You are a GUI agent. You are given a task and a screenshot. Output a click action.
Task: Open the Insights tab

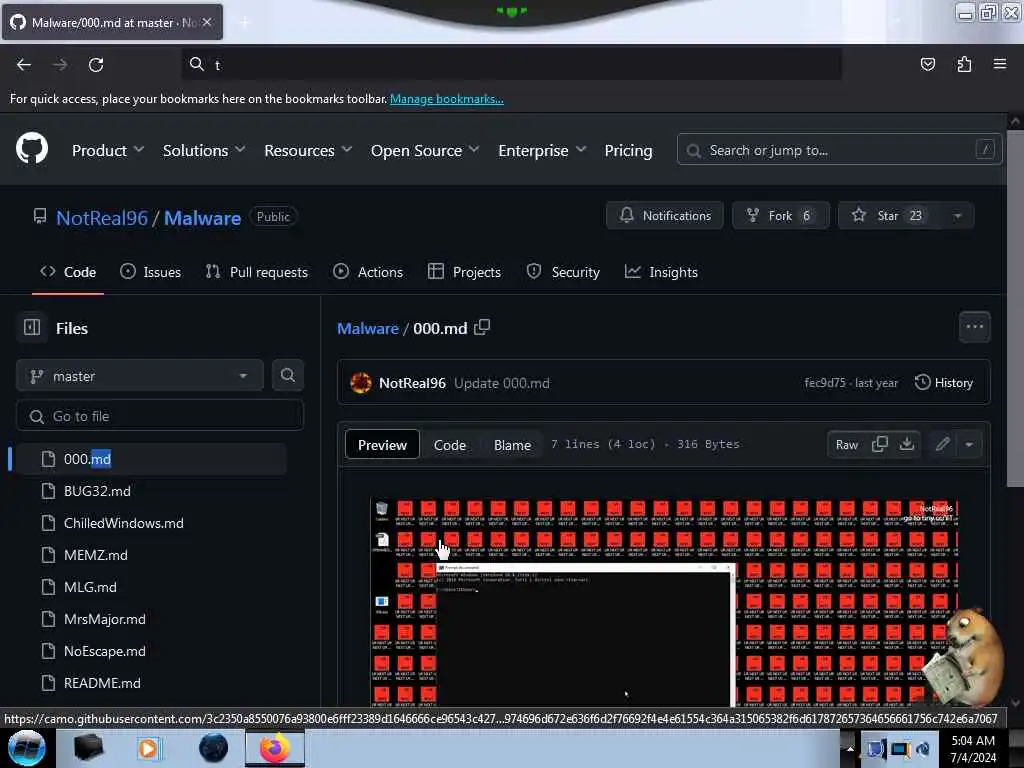[662, 272]
